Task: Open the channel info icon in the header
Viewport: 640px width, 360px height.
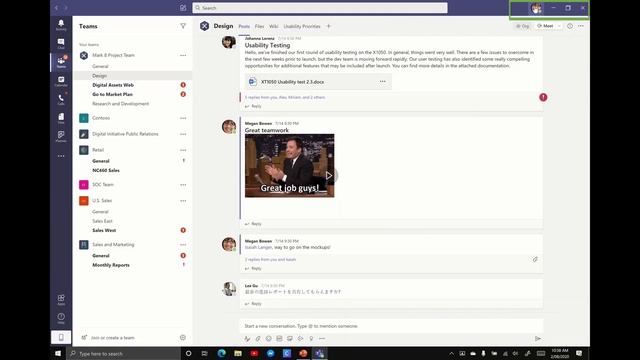Action: [x=570, y=26]
